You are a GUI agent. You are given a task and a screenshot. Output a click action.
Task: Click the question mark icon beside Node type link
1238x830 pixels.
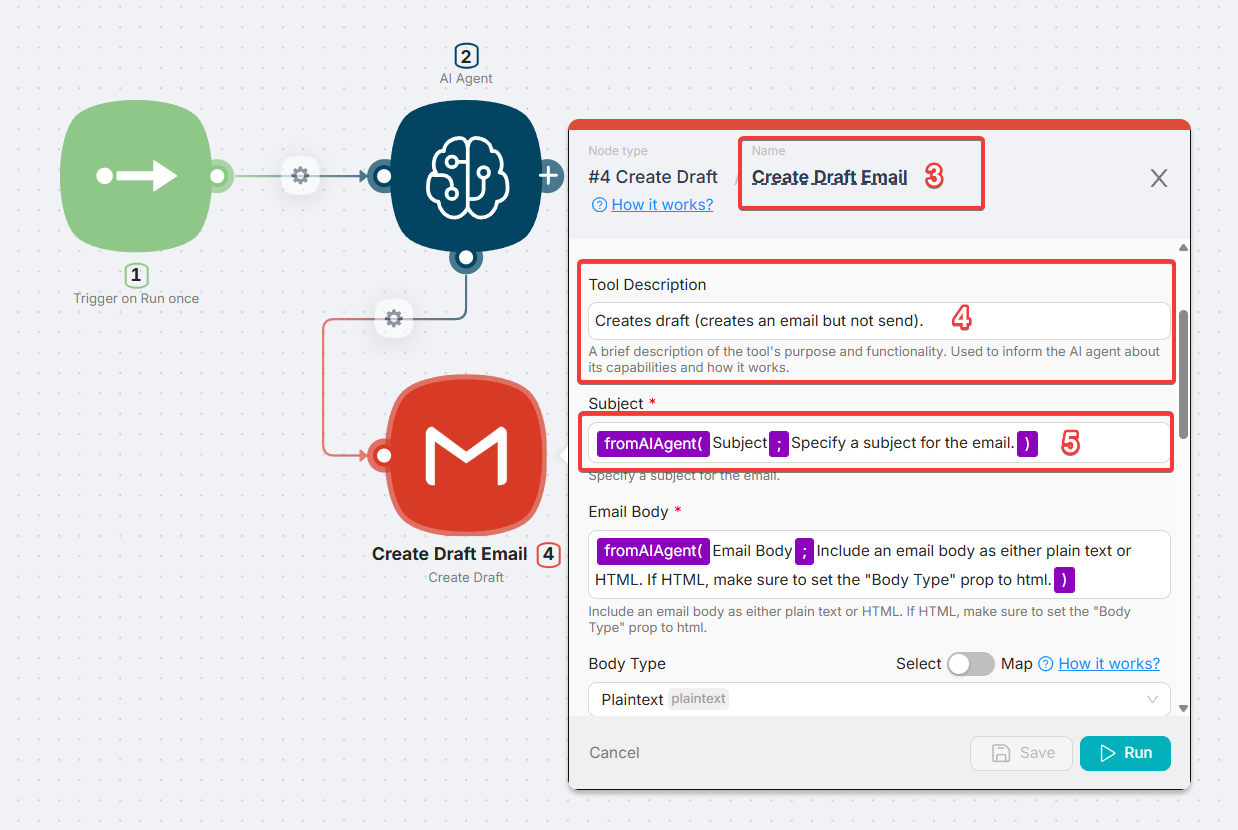pyautogui.click(x=599, y=205)
